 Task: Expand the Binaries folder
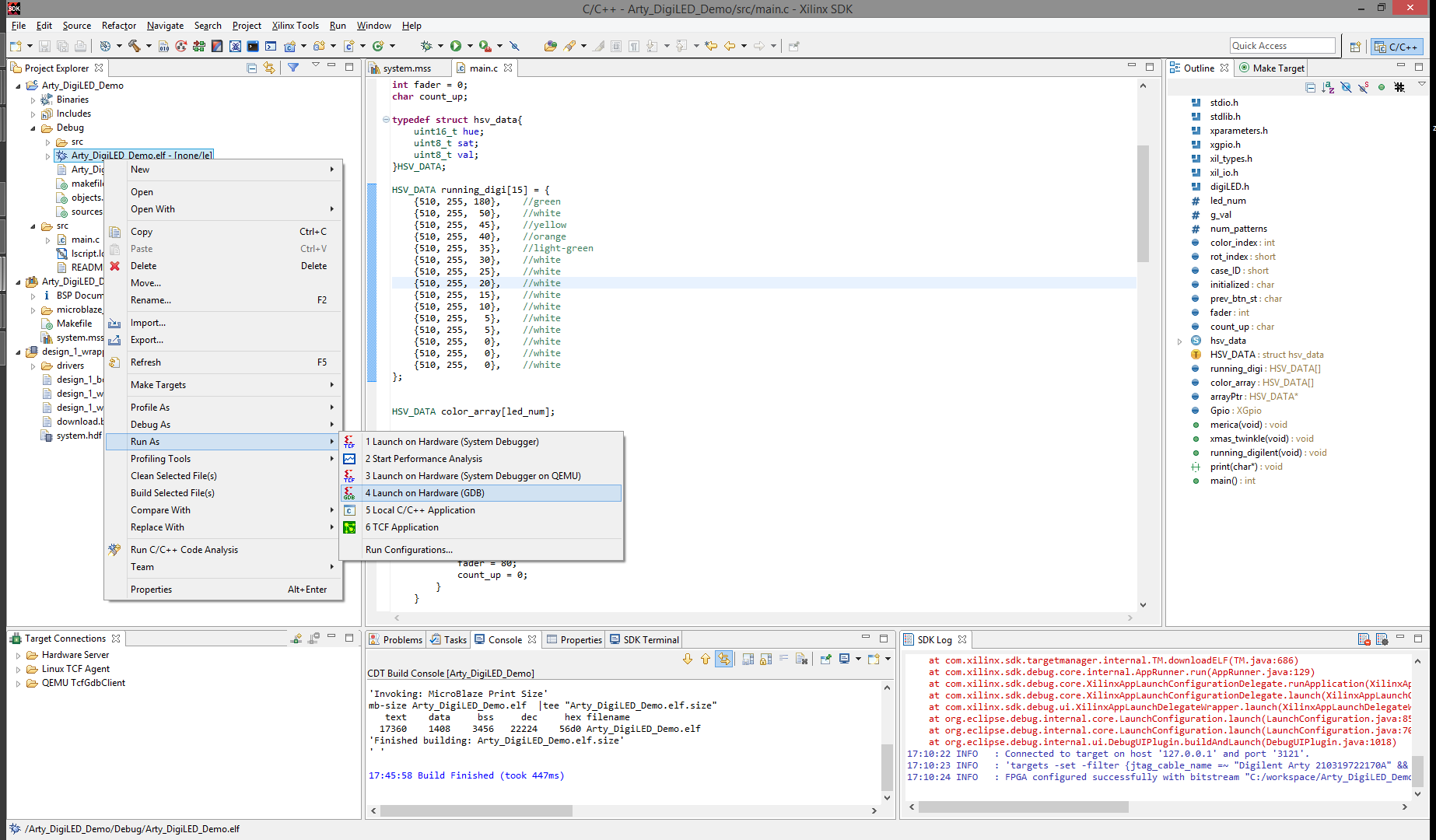[33, 100]
